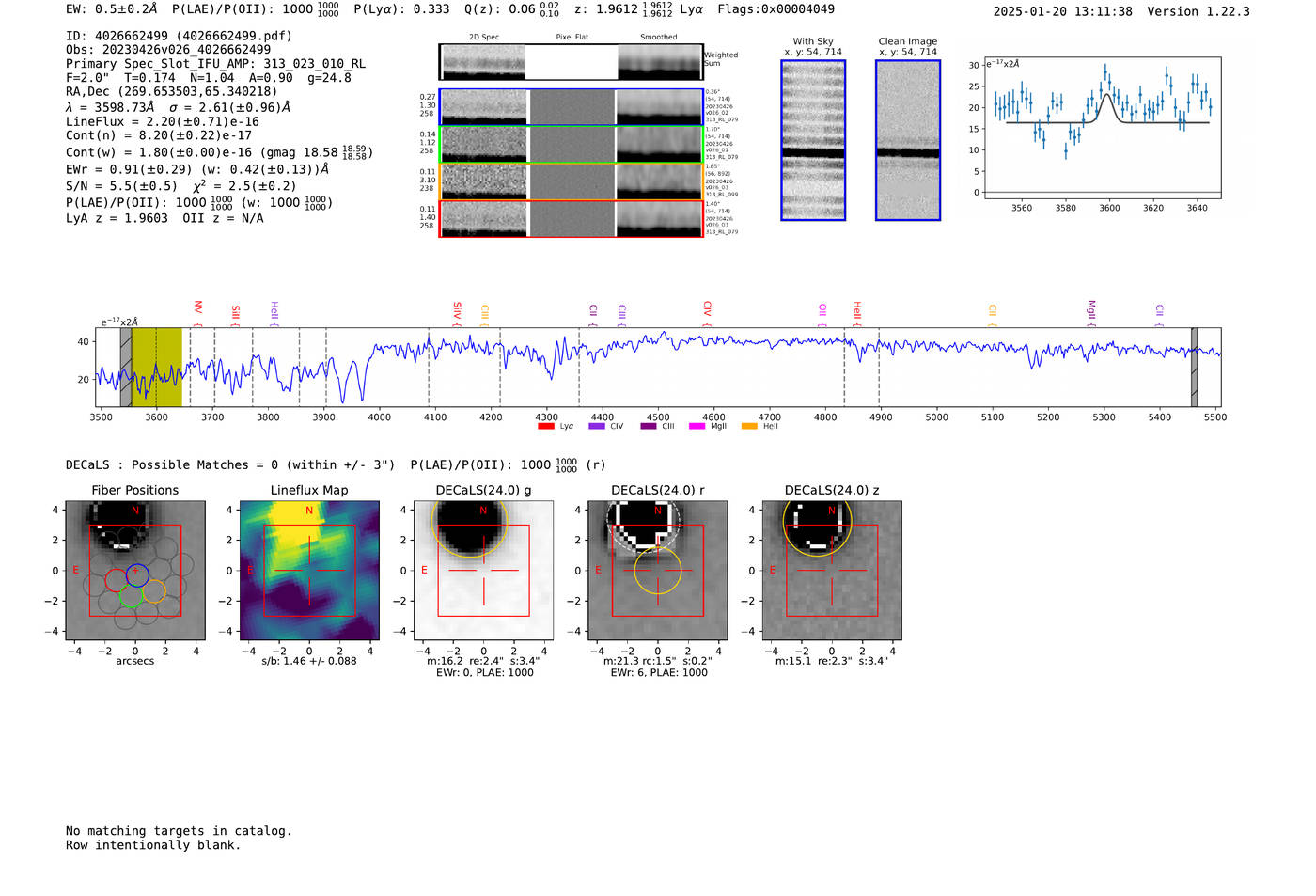This screenshot has width=1316, height=896.
Task: Select the orange-bordered 2D spectrum fiber row
Action: coord(572,181)
